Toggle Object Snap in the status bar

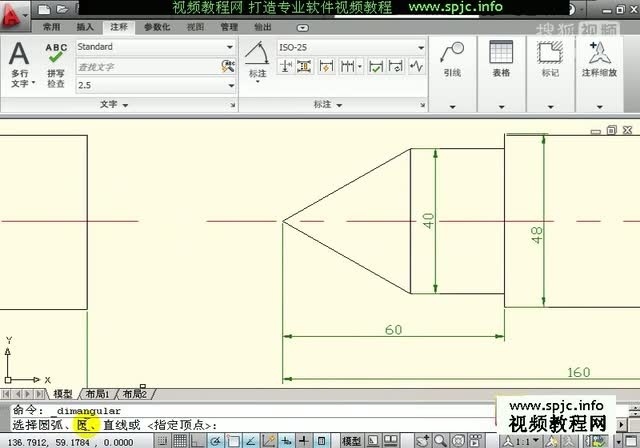click(233, 441)
